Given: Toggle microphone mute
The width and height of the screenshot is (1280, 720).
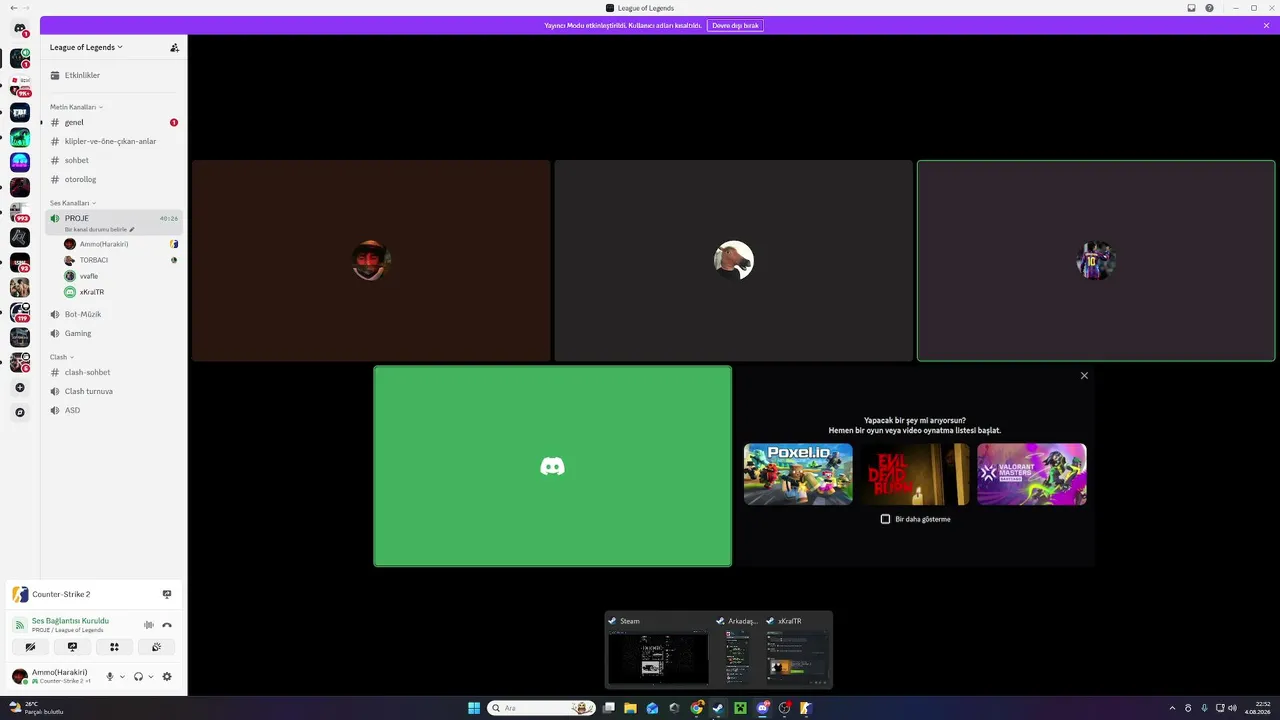Looking at the screenshot, I should [110, 677].
